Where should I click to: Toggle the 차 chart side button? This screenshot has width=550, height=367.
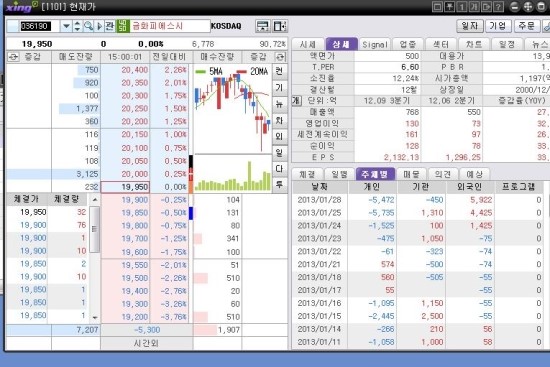(x=279, y=120)
